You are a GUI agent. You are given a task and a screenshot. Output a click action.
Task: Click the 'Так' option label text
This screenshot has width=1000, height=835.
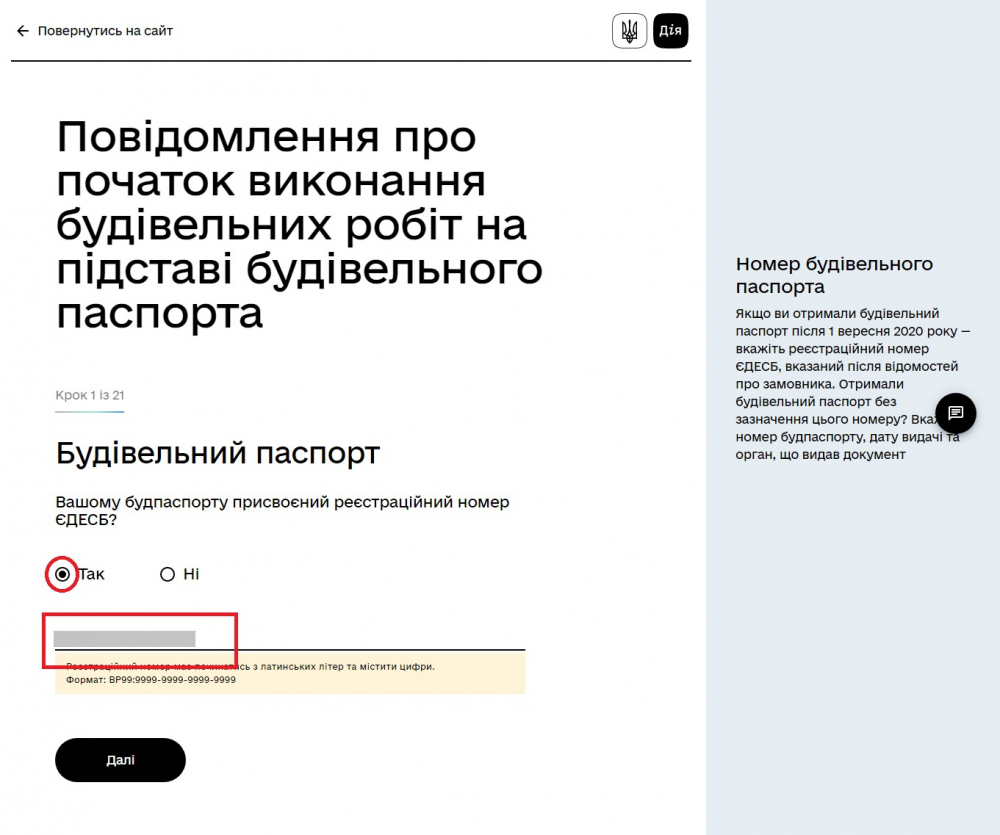click(92, 574)
